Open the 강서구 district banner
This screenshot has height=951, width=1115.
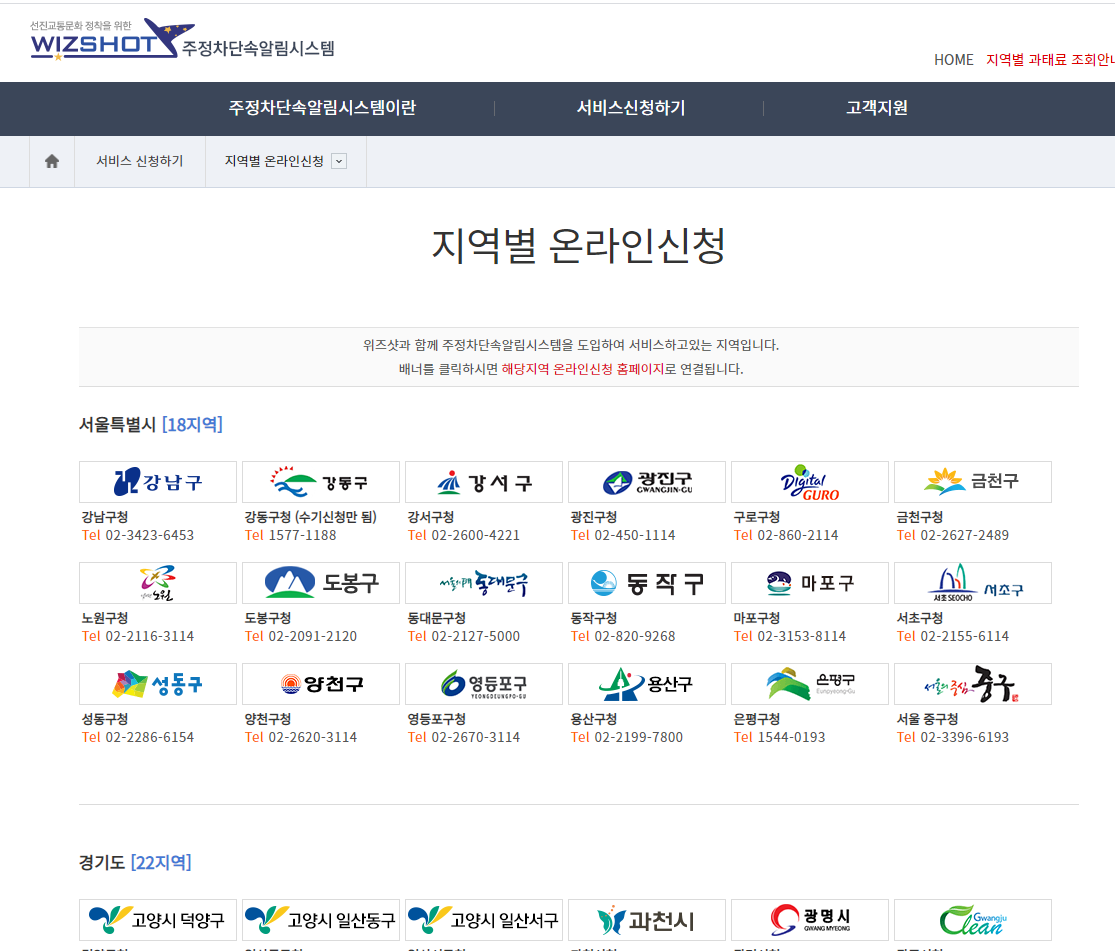pos(484,482)
